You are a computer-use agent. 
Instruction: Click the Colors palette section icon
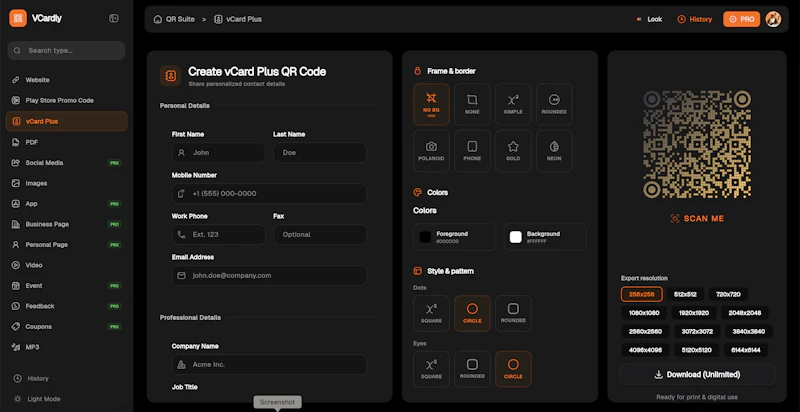pyautogui.click(x=417, y=192)
